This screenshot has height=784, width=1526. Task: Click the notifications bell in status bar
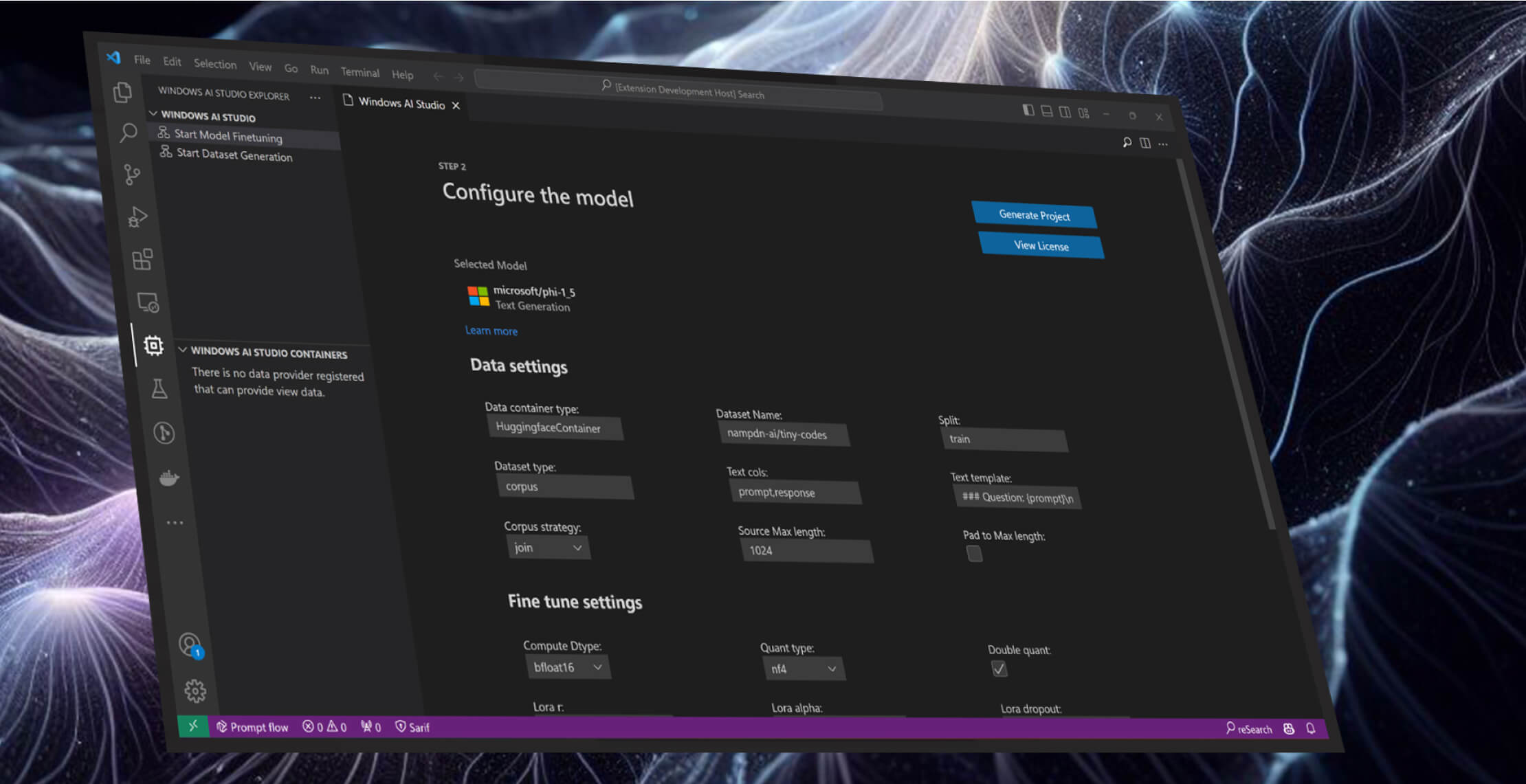tap(1310, 728)
